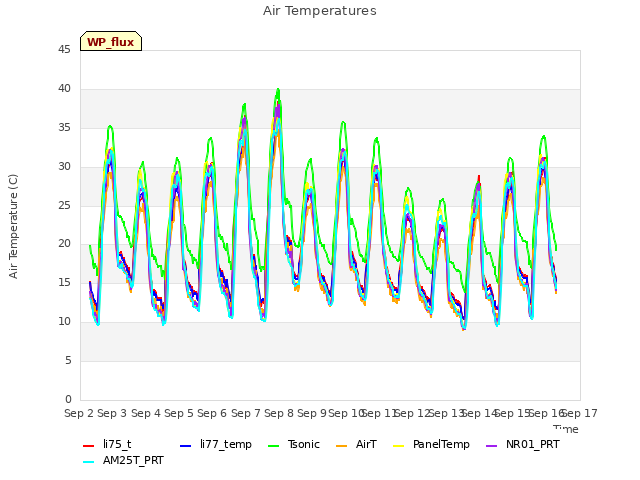Click the Sep 3 x-axis tick label
Screen dimensions: 640x480
(112, 413)
